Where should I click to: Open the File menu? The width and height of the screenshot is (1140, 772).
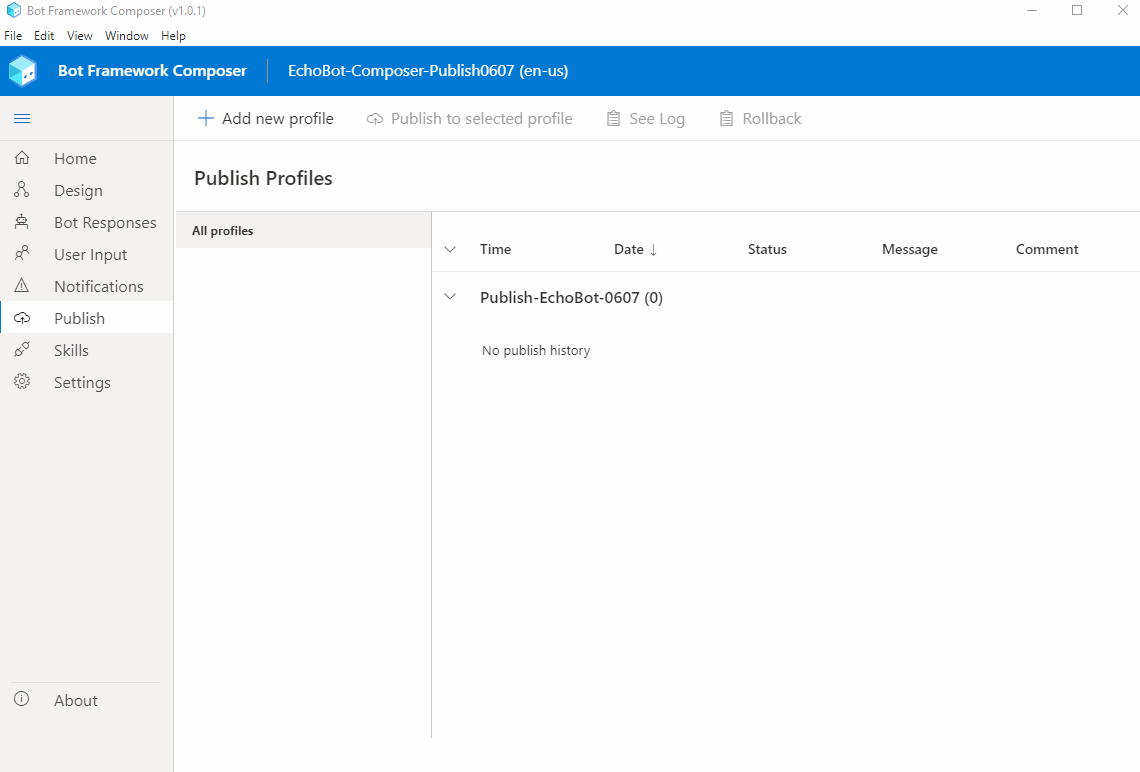point(13,35)
